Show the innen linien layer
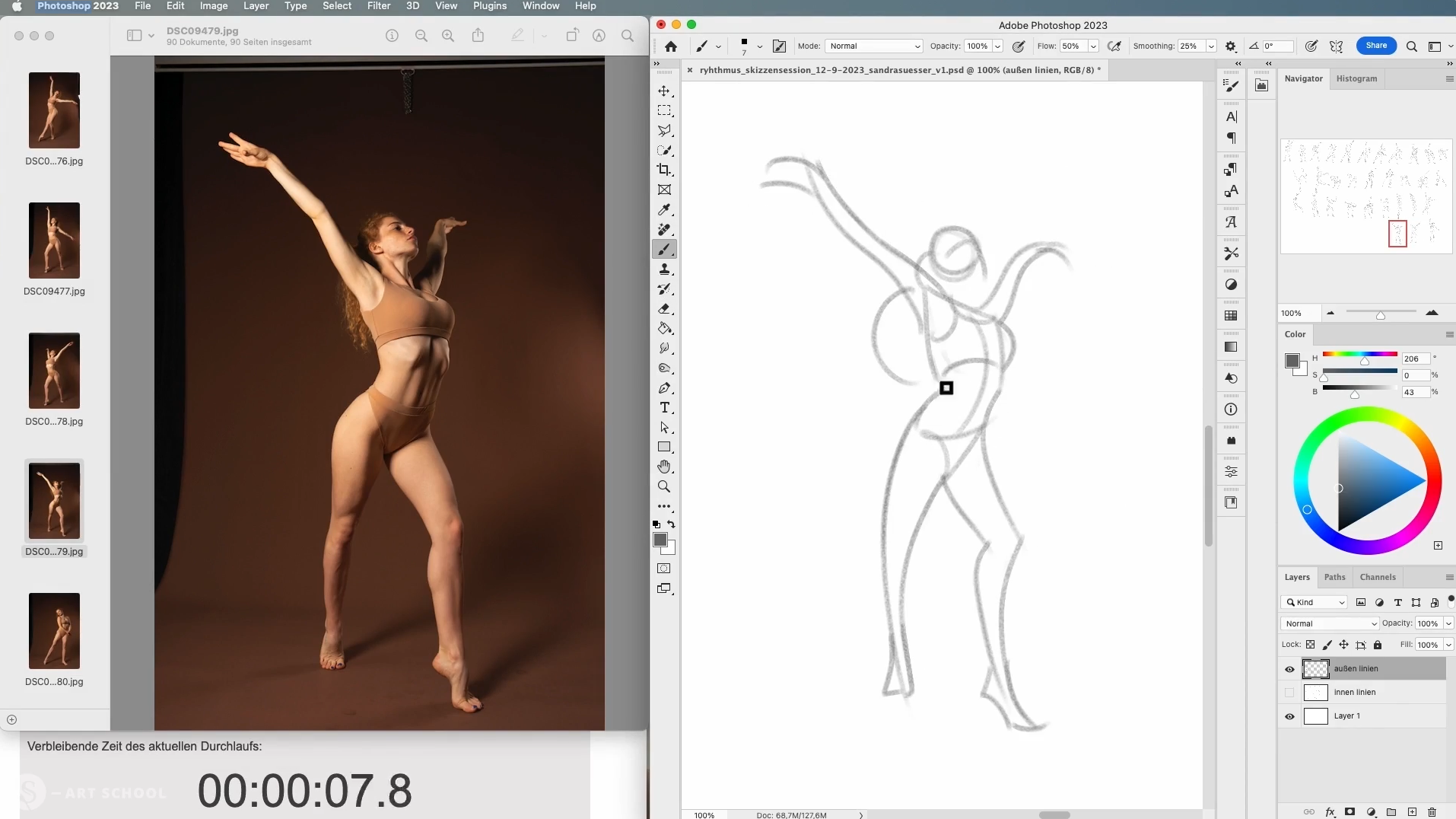The image size is (1456, 819). (x=1289, y=693)
